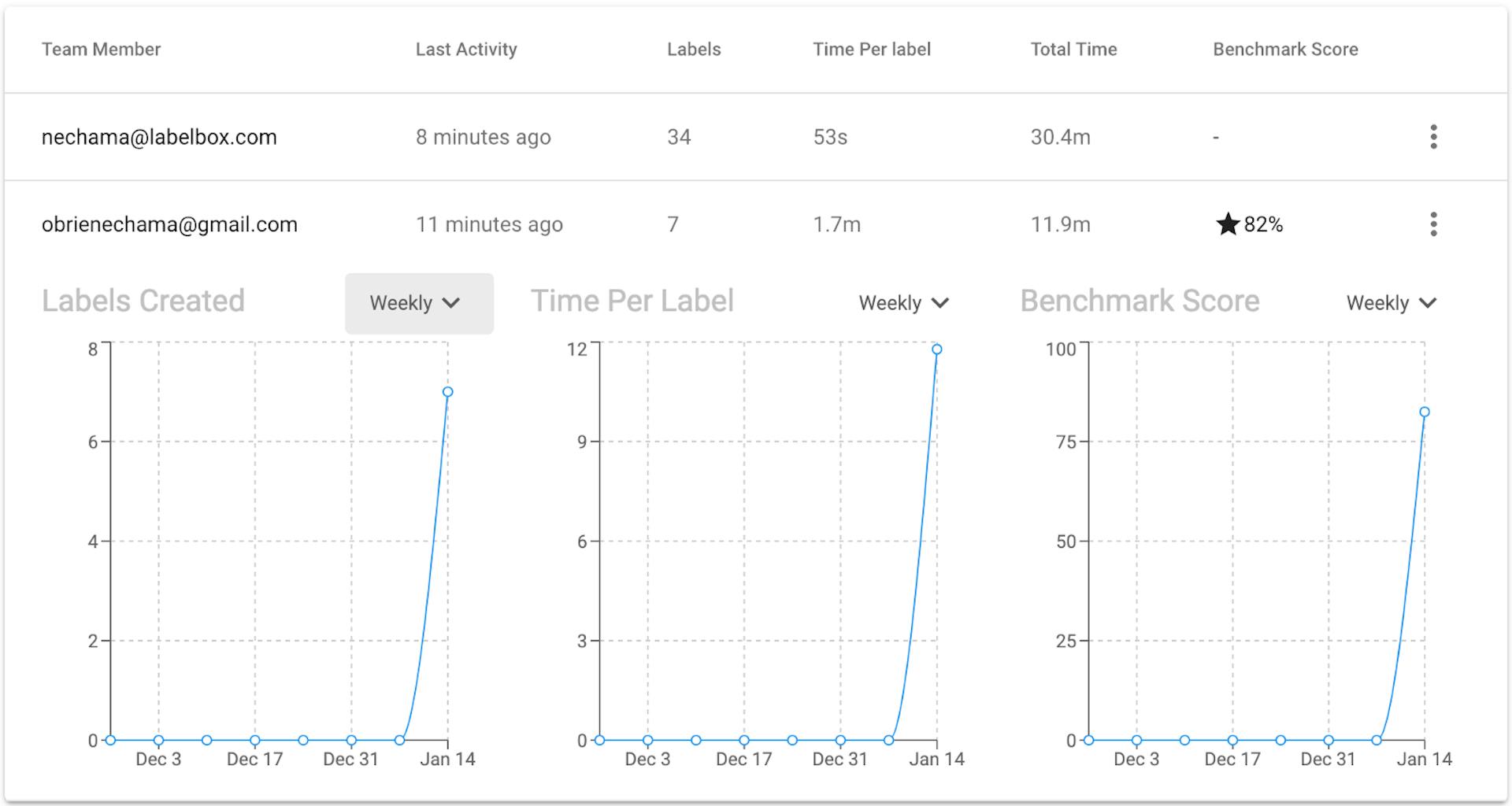Select the nechama@labelbox.com team member

click(x=159, y=136)
